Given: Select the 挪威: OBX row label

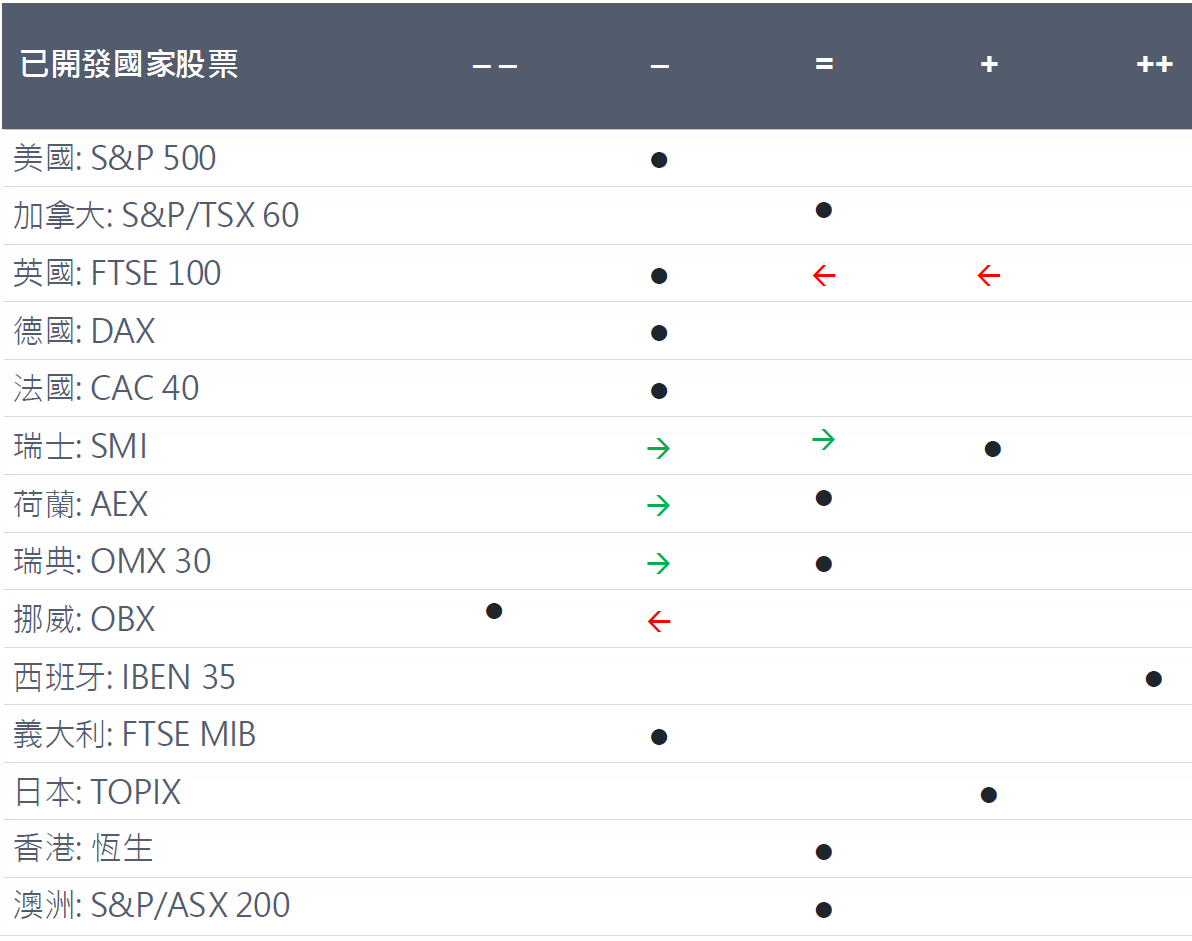Looking at the screenshot, I should tap(84, 619).
